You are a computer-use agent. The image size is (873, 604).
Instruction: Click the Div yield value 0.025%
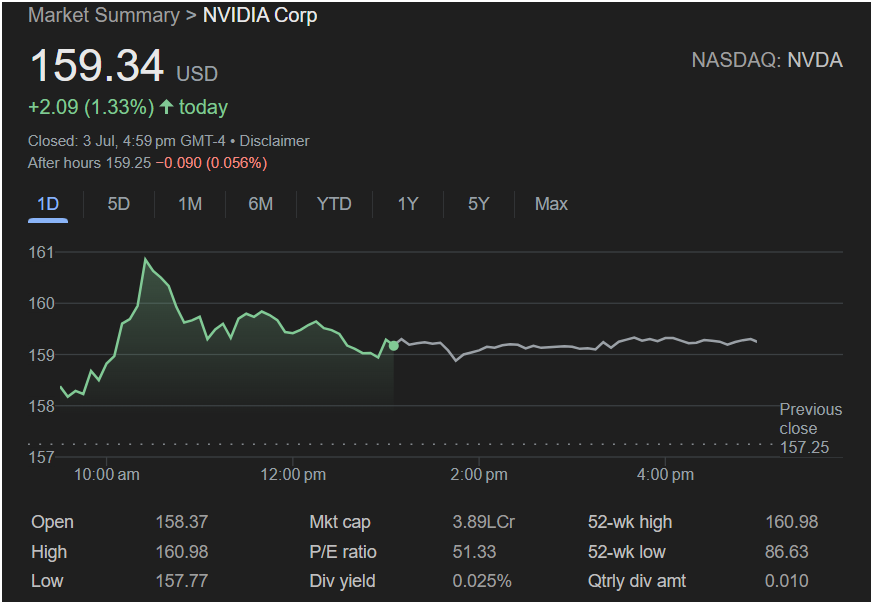click(482, 581)
